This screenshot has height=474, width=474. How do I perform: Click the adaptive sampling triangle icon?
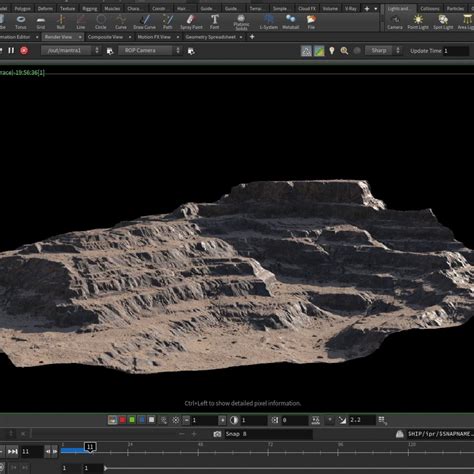(306, 51)
